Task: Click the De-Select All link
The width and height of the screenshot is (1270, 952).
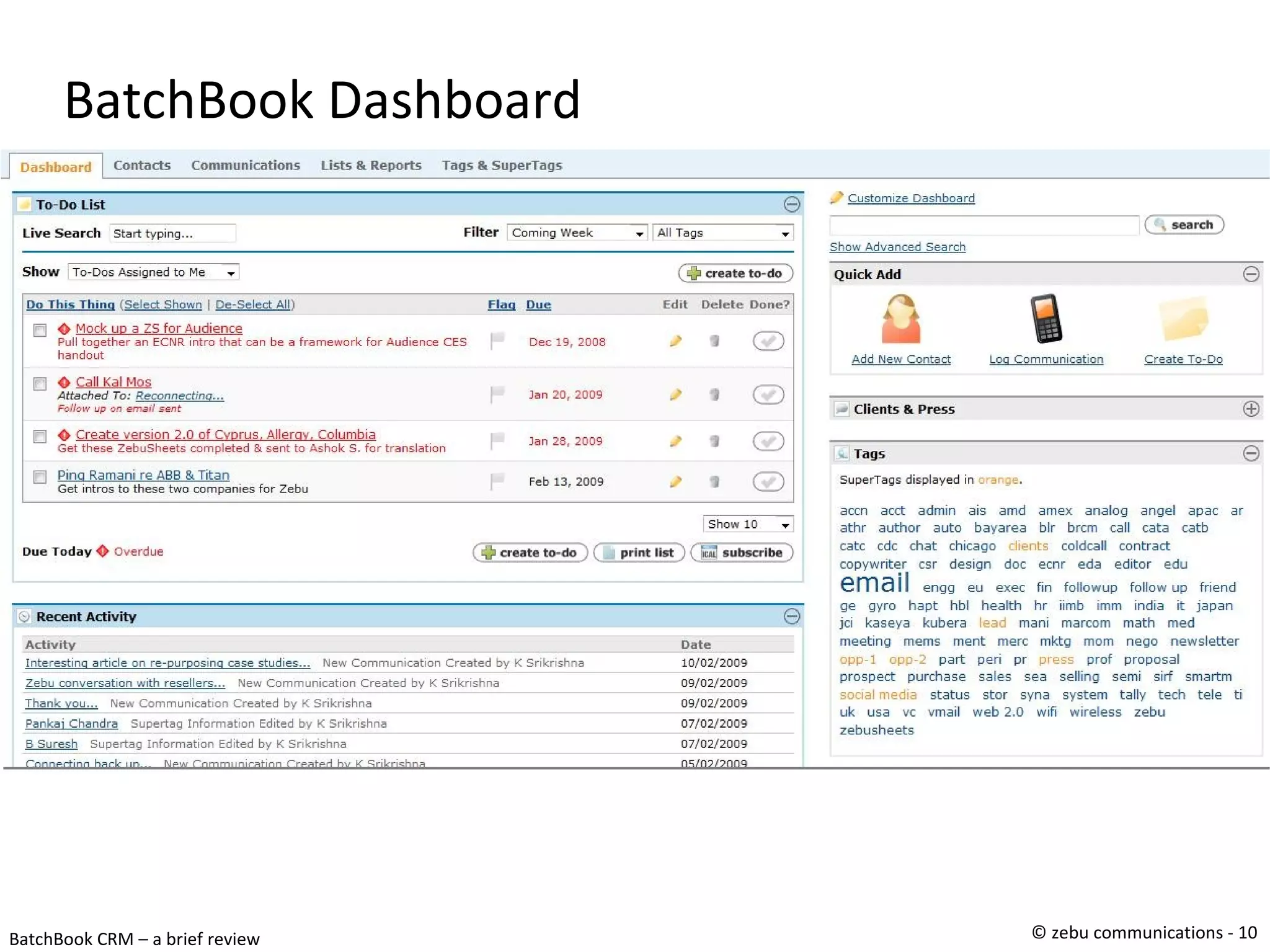Action: pos(253,305)
